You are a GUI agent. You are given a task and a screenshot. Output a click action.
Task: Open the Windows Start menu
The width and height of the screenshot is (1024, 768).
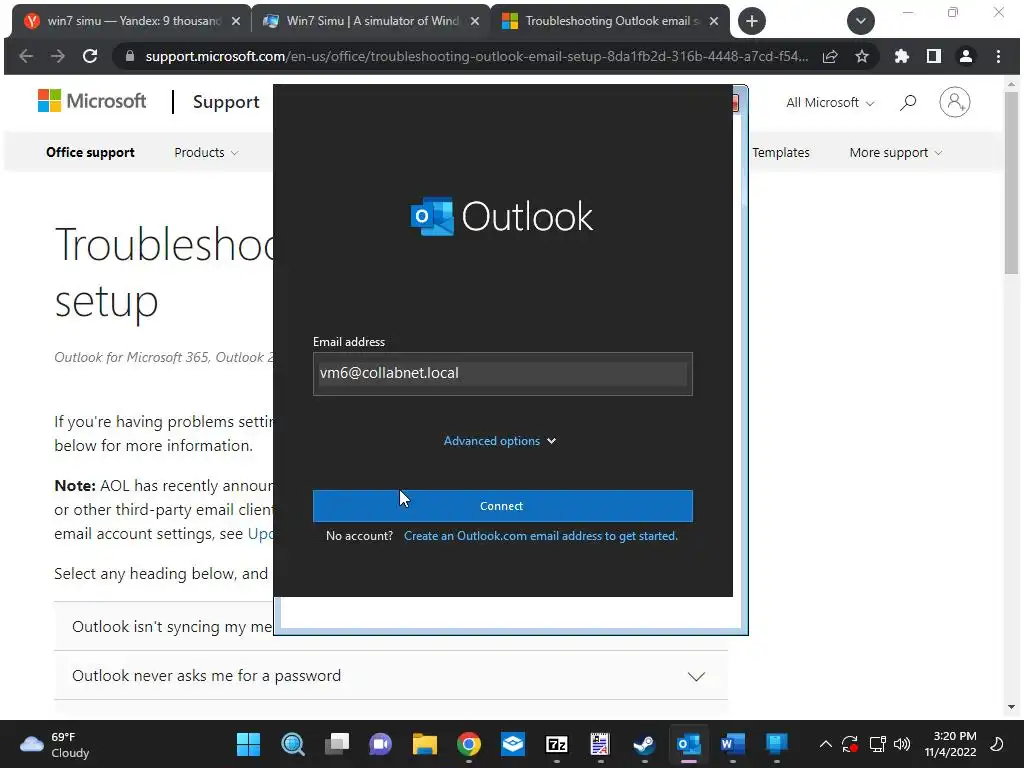tap(248, 744)
